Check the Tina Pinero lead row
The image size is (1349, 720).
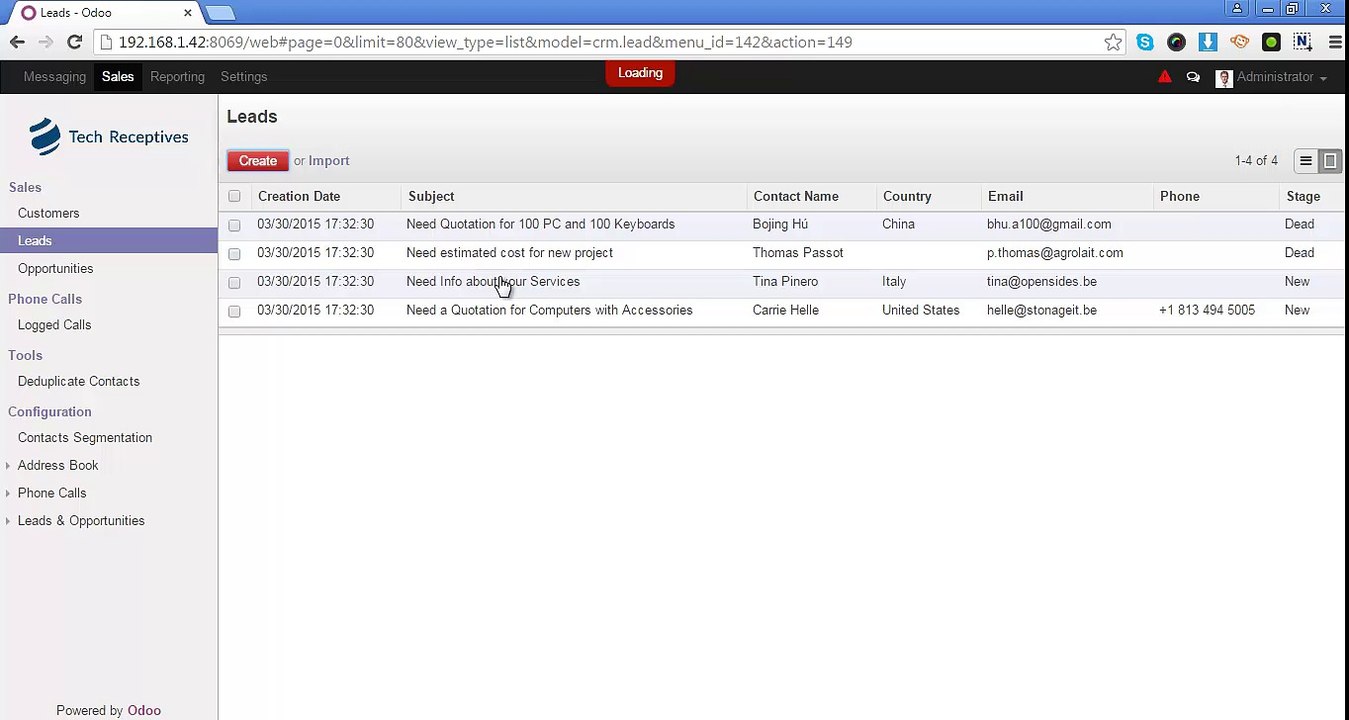pos(234,283)
